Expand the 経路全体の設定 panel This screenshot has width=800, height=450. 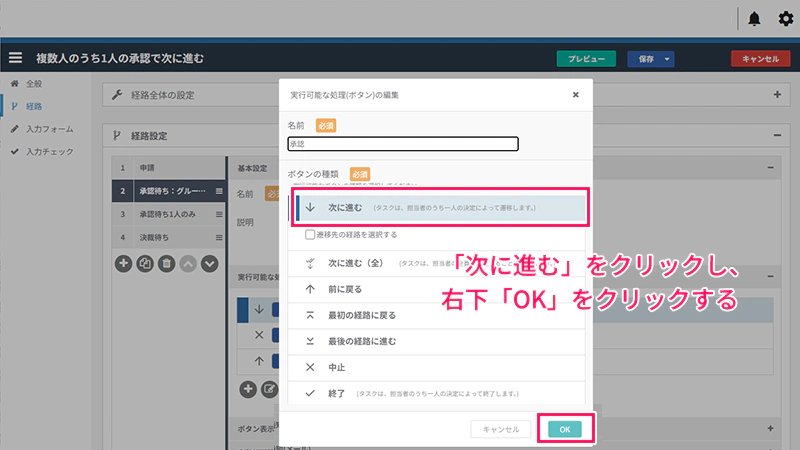tap(777, 95)
